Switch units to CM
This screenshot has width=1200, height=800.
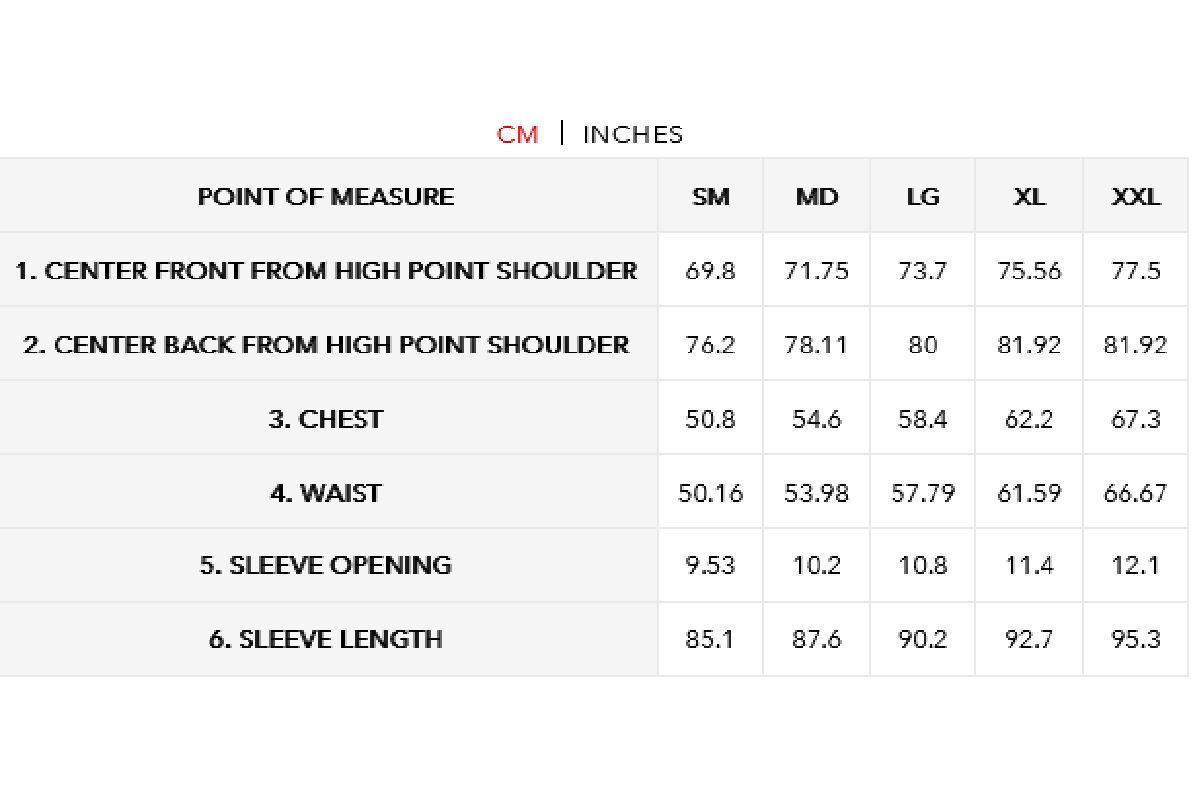tap(517, 134)
